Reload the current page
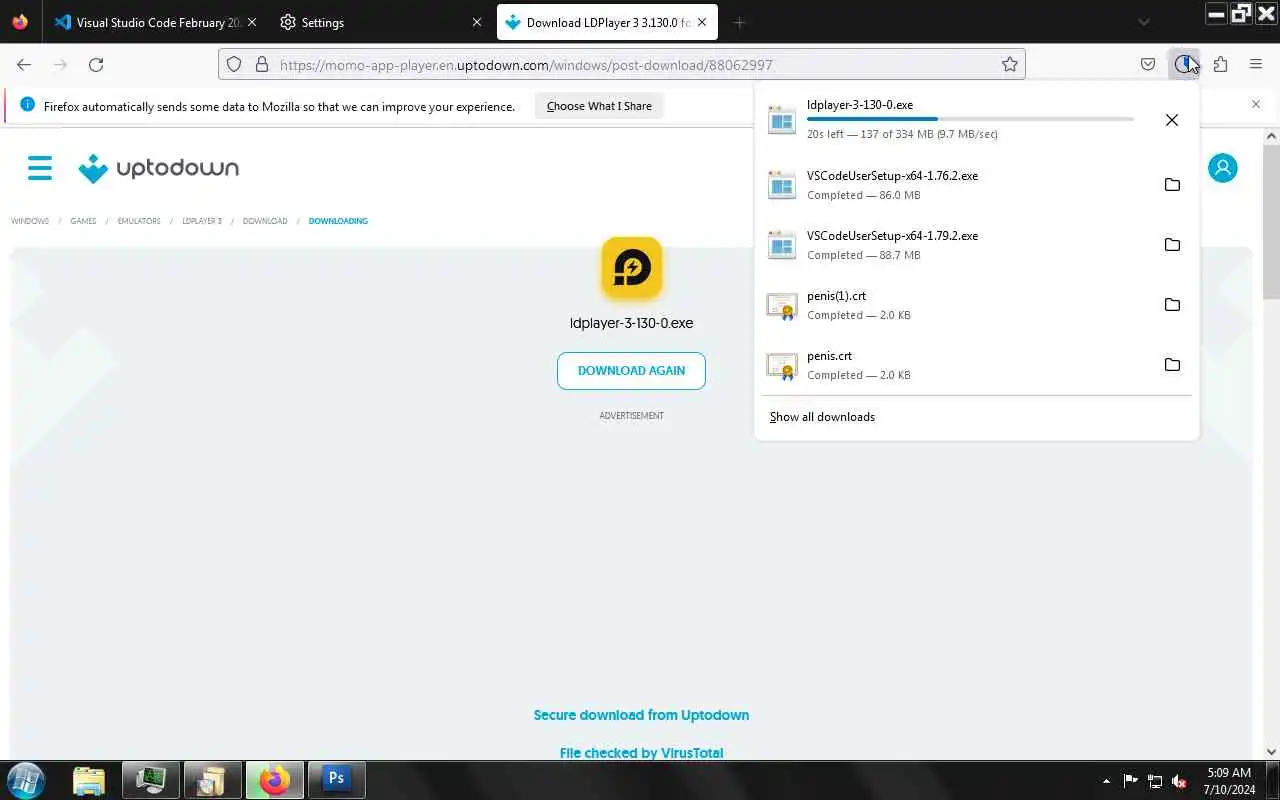The image size is (1280, 800). pos(96,64)
